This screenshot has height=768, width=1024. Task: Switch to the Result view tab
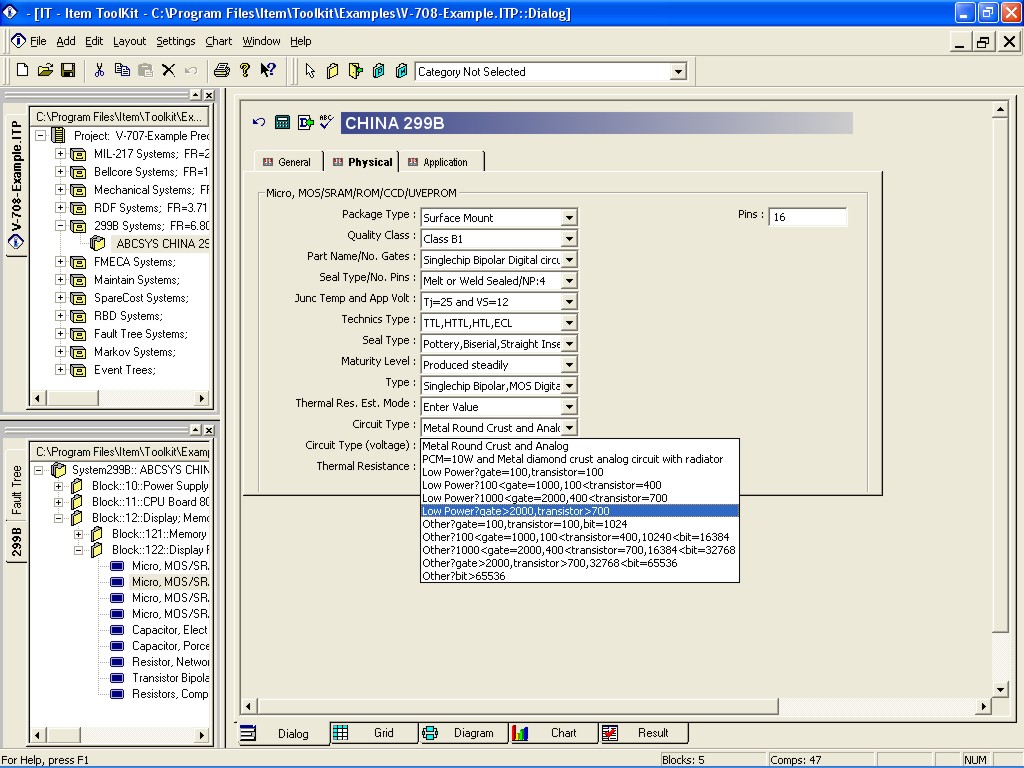(643, 733)
